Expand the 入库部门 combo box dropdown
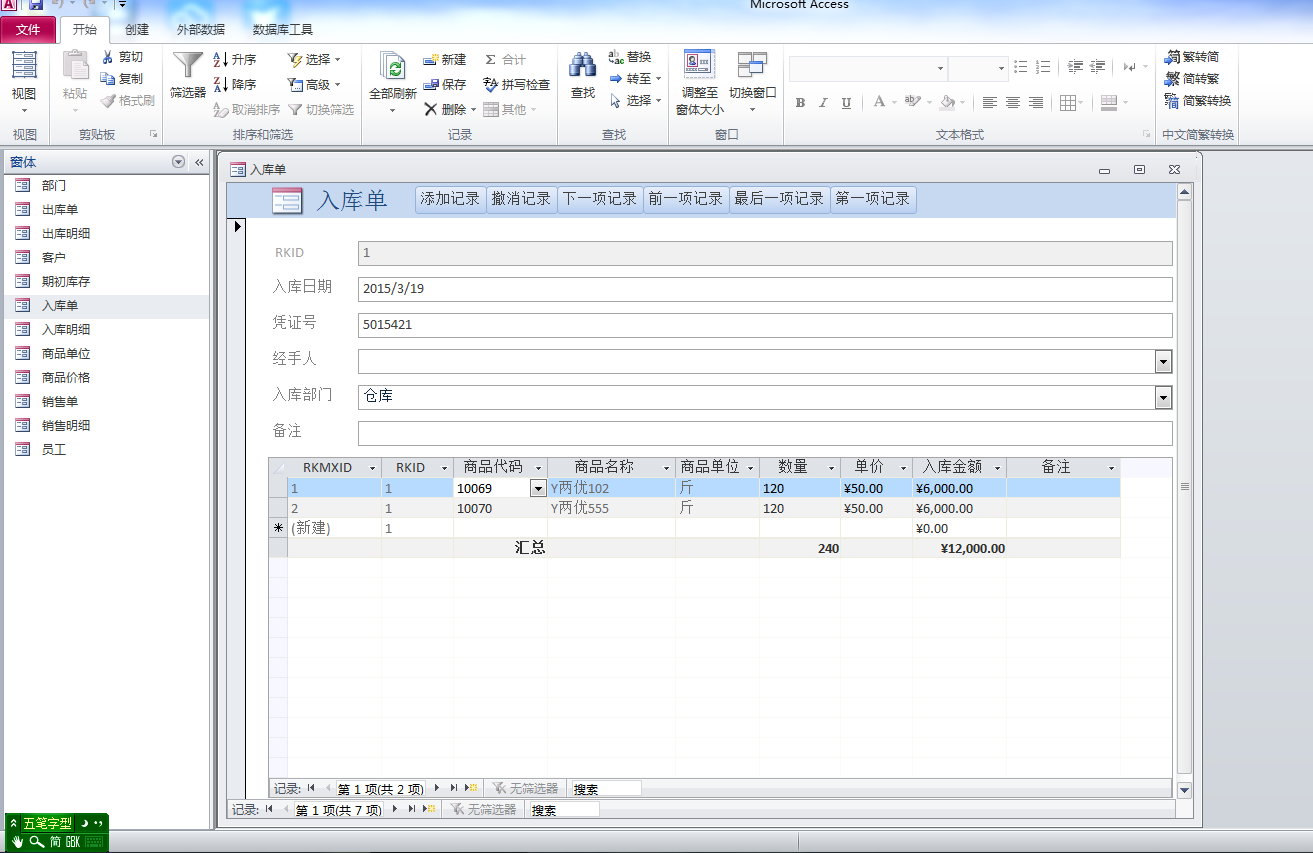Image resolution: width=1313 pixels, height=853 pixels. pyautogui.click(x=1163, y=398)
